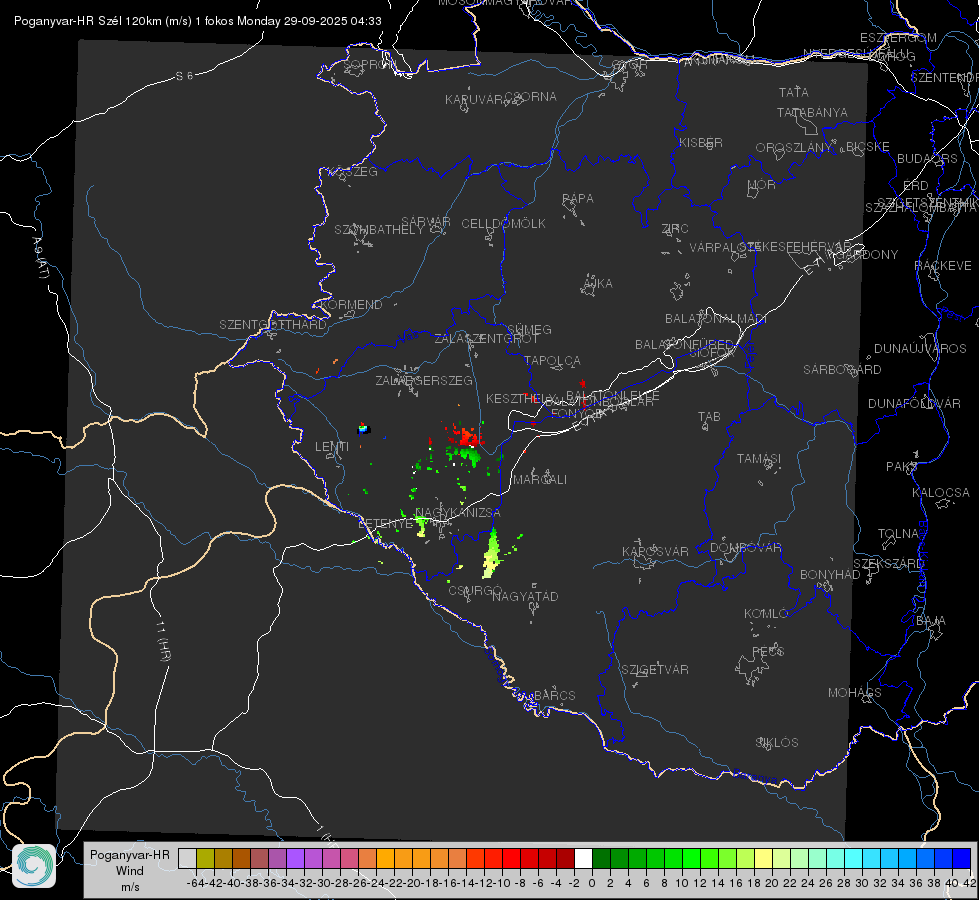Click the KOMLÓ city label
The image size is (979, 900).
(766, 614)
